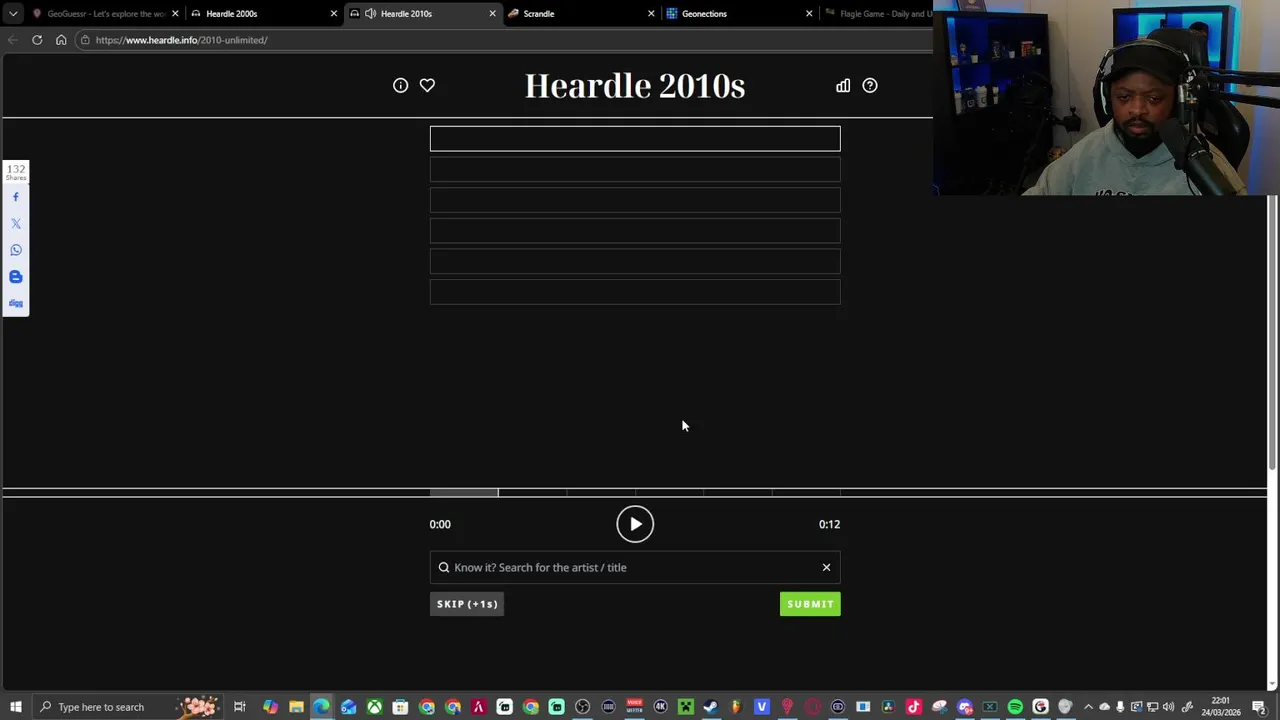1280x720 pixels.
Task: Play the song clip
Action: (x=635, y=524)
